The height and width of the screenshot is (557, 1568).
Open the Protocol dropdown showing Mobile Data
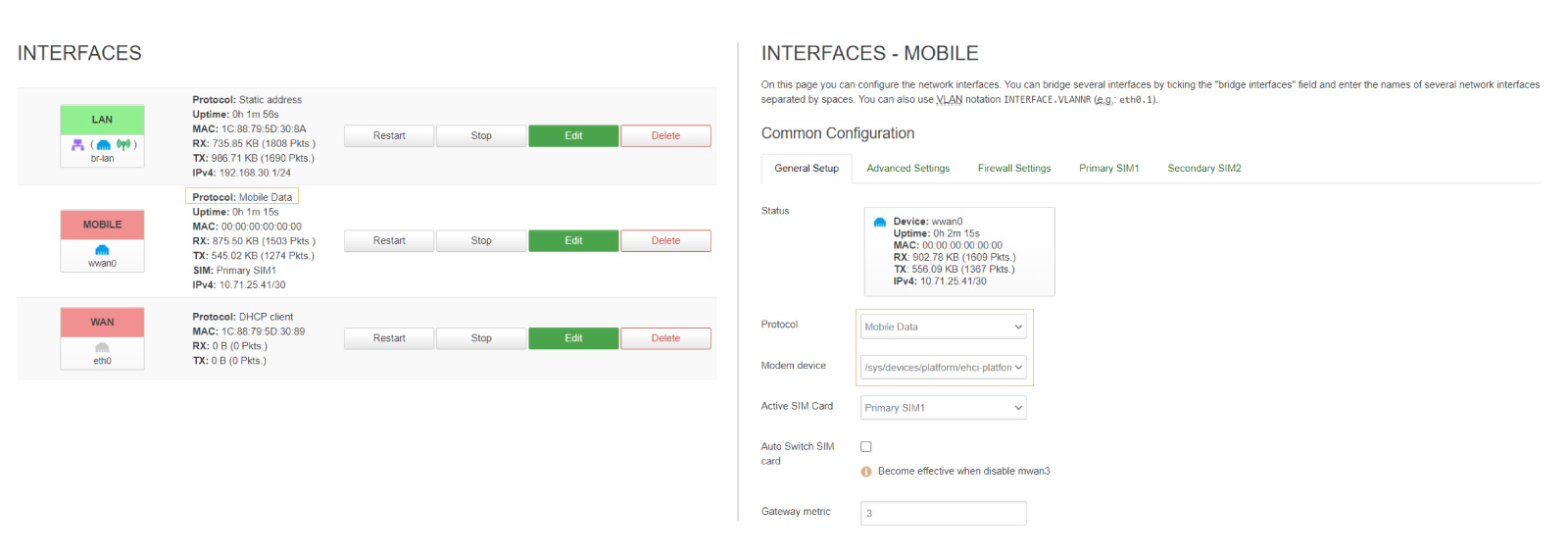943,327
